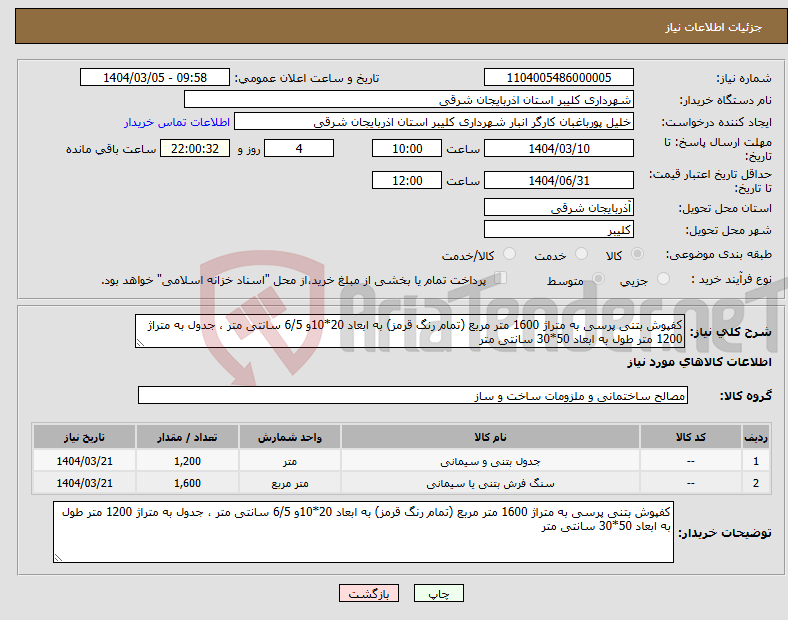Image resolution: width=788 pixels, height=620 pixels.
Task: Click date cell 1404/03/21 in row 1
Action: click(84, 461)
